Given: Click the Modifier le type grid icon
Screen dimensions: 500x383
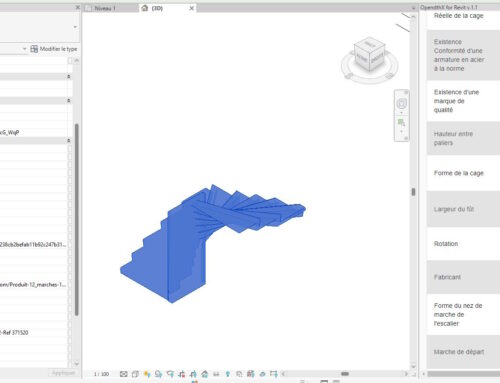Looking at the screenshot, I should [34, 49].
